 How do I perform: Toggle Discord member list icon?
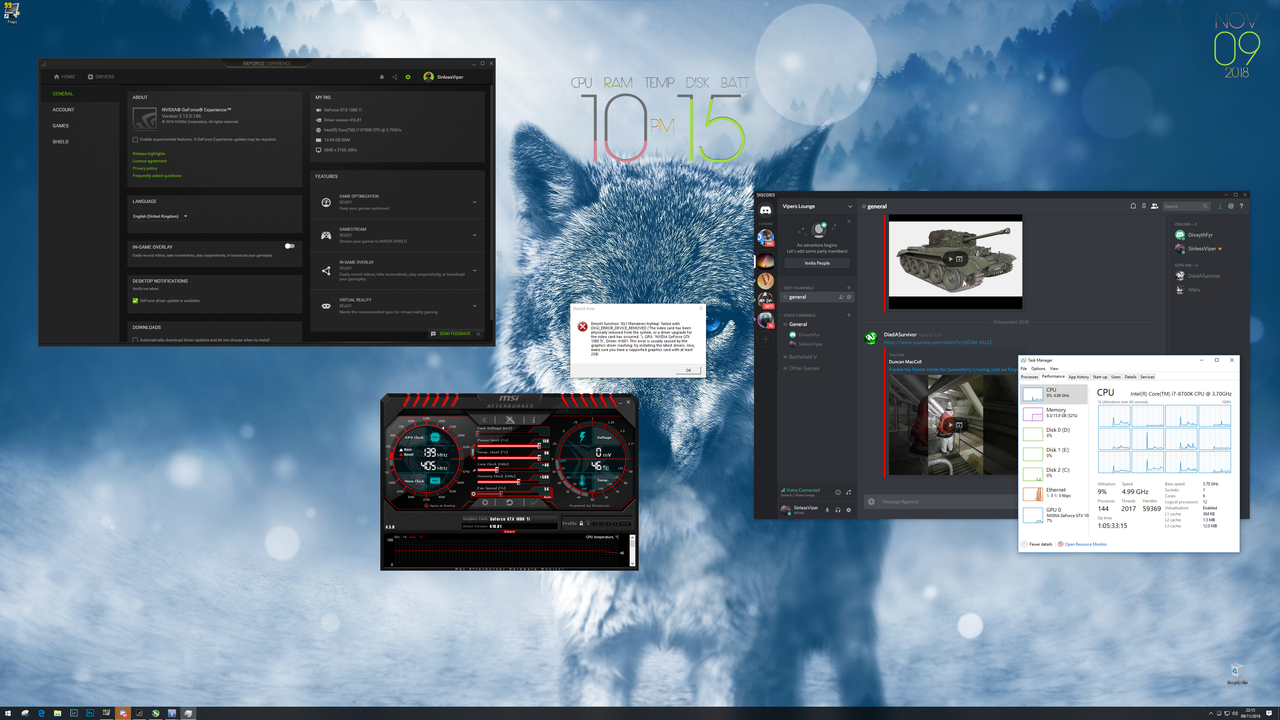(1154, 206)
